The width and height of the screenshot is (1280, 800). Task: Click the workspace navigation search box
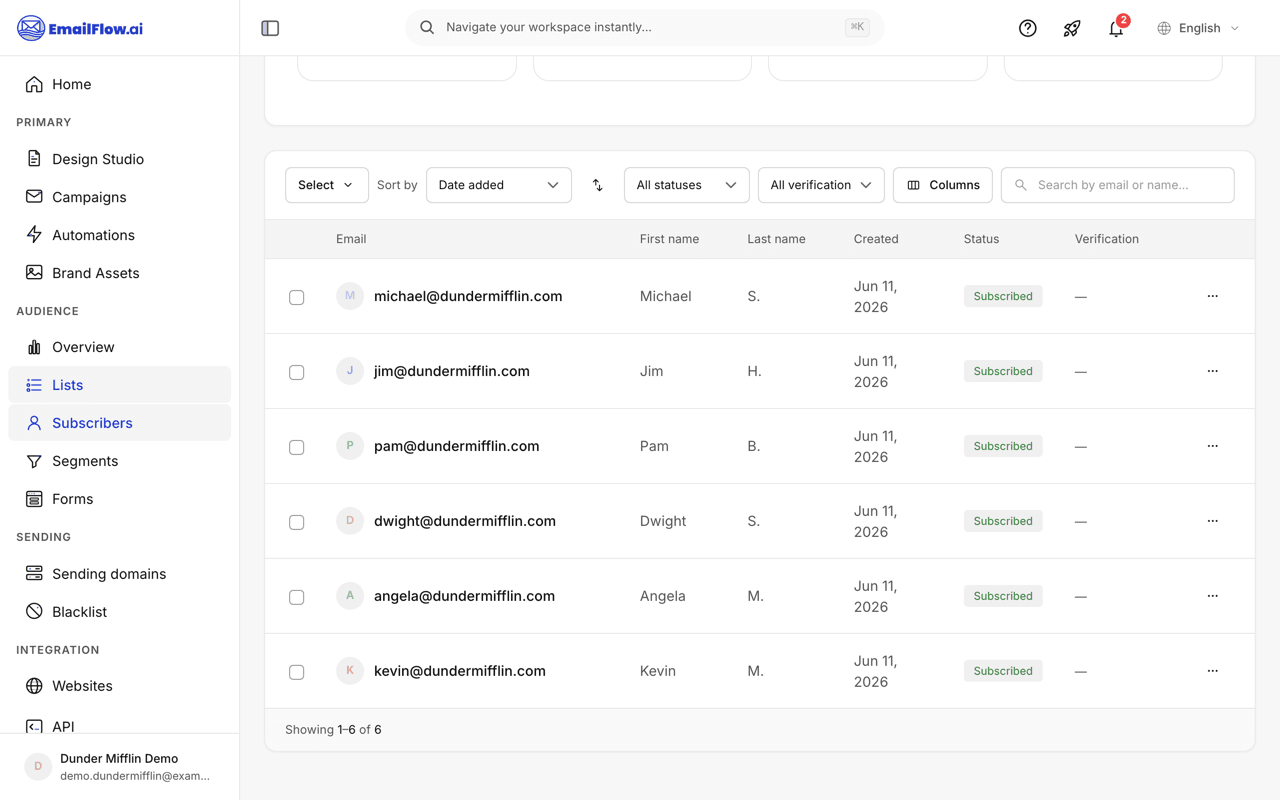click(x=645, y=28)
